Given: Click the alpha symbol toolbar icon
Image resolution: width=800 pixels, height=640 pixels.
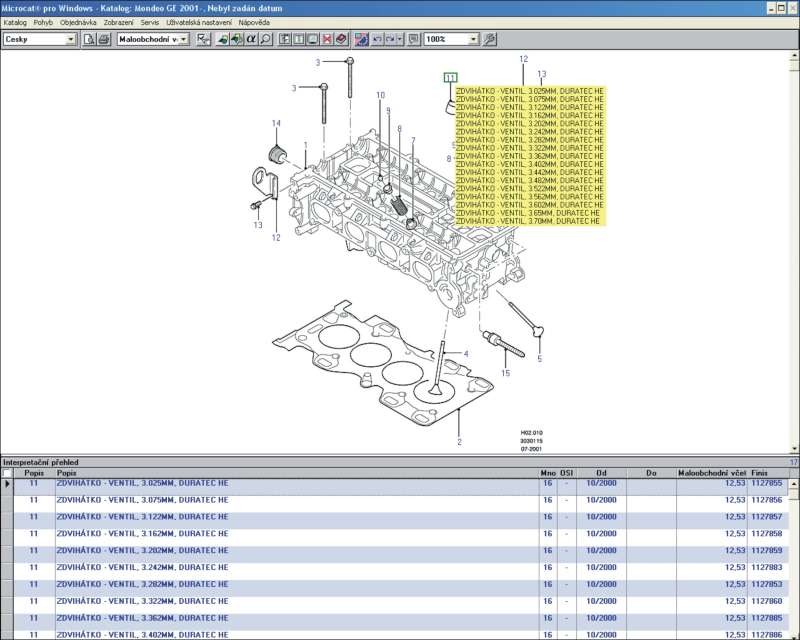Looking at the screenshot, I should click(x=251, y=39).
